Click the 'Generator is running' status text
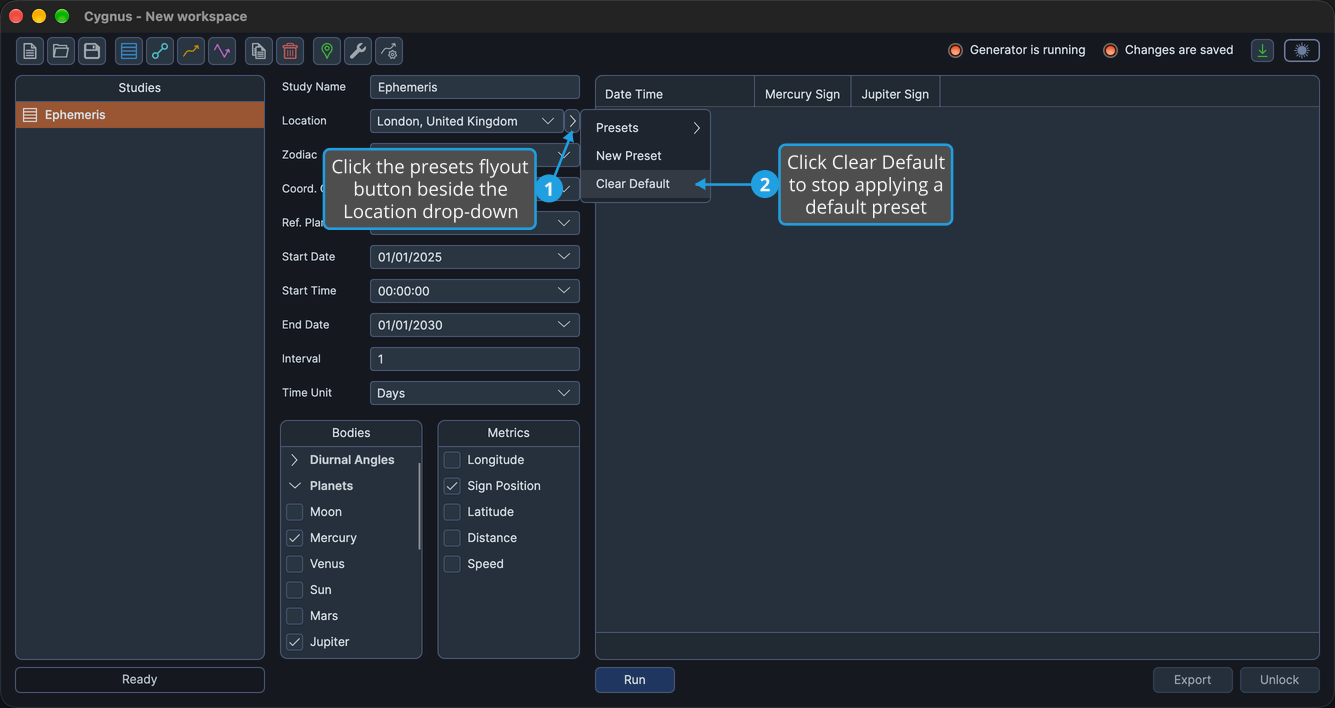 click(1027, 50)
